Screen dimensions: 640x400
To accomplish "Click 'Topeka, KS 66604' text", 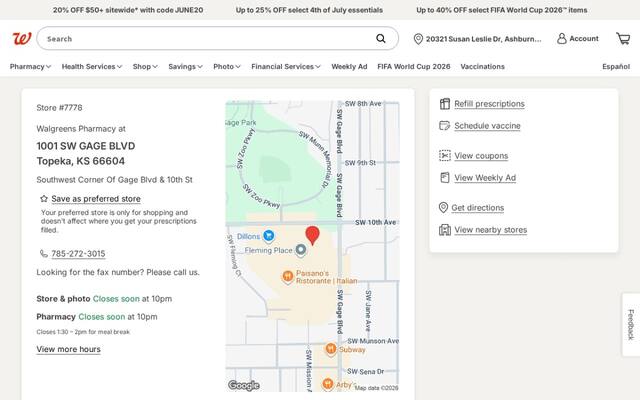I will tap(80, 161).
